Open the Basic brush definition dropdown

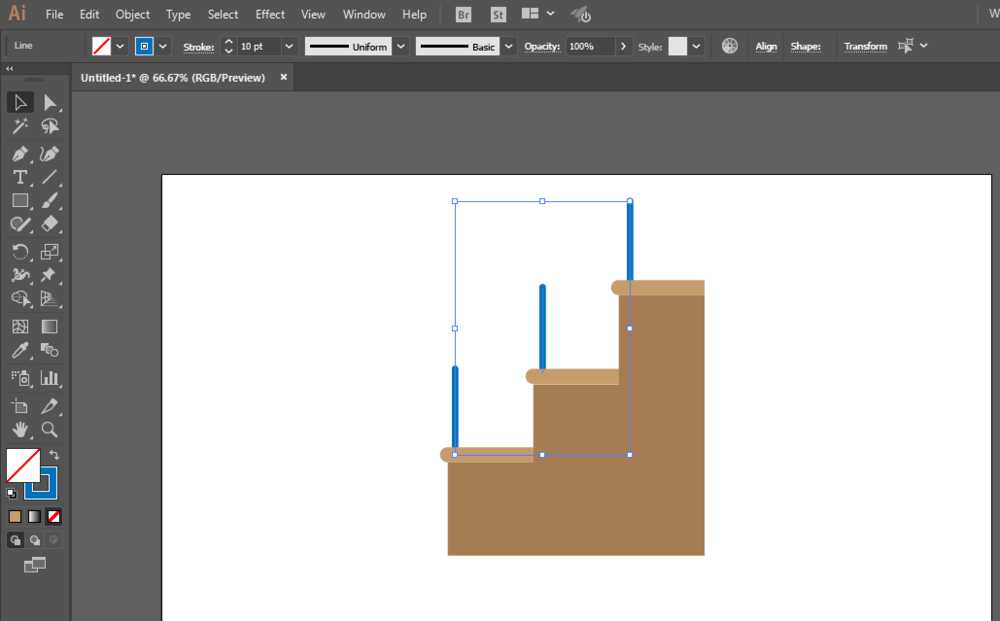pyautogui.click(x=508, y=46)
